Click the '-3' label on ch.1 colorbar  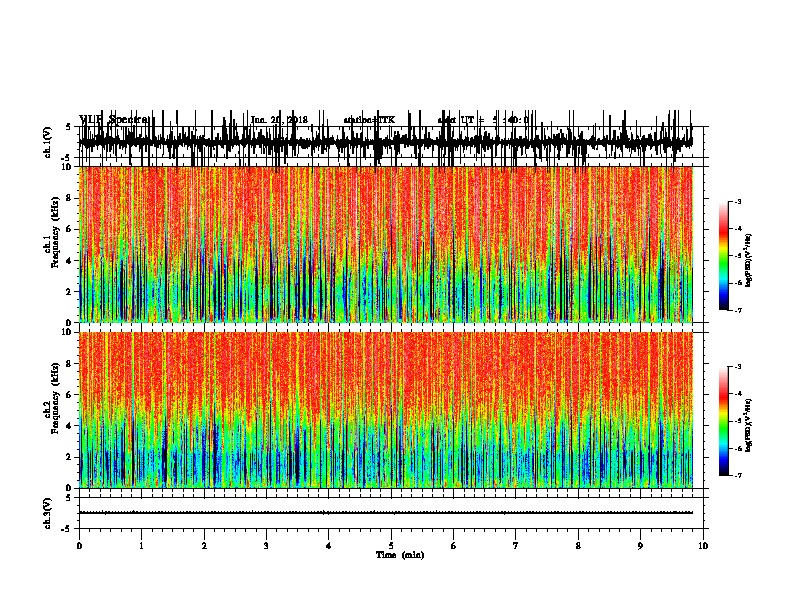[737, 201]
